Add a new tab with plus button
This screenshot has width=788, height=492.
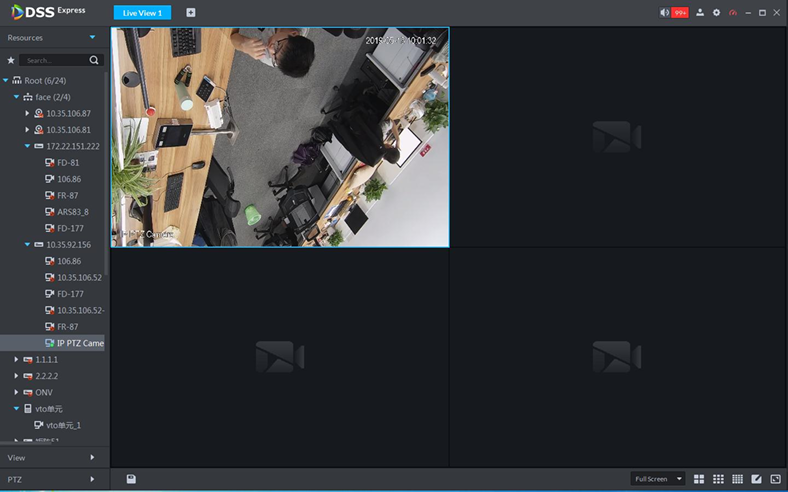click(191, 13)
